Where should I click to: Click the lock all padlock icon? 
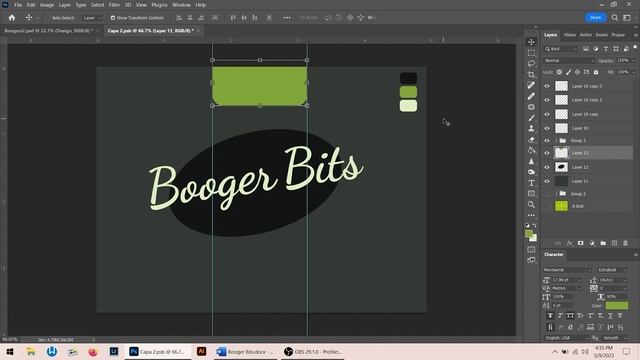[596, 72]
